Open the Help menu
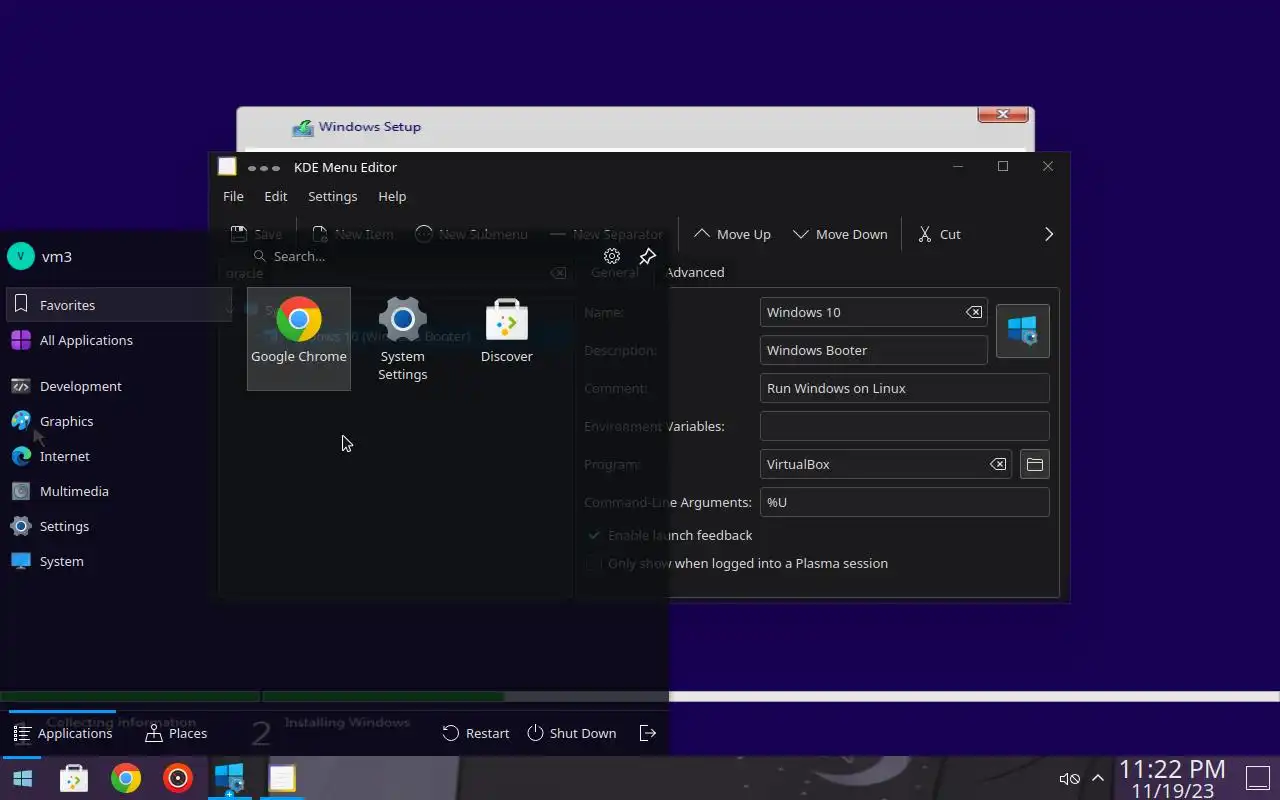 (x=392, y=196)
